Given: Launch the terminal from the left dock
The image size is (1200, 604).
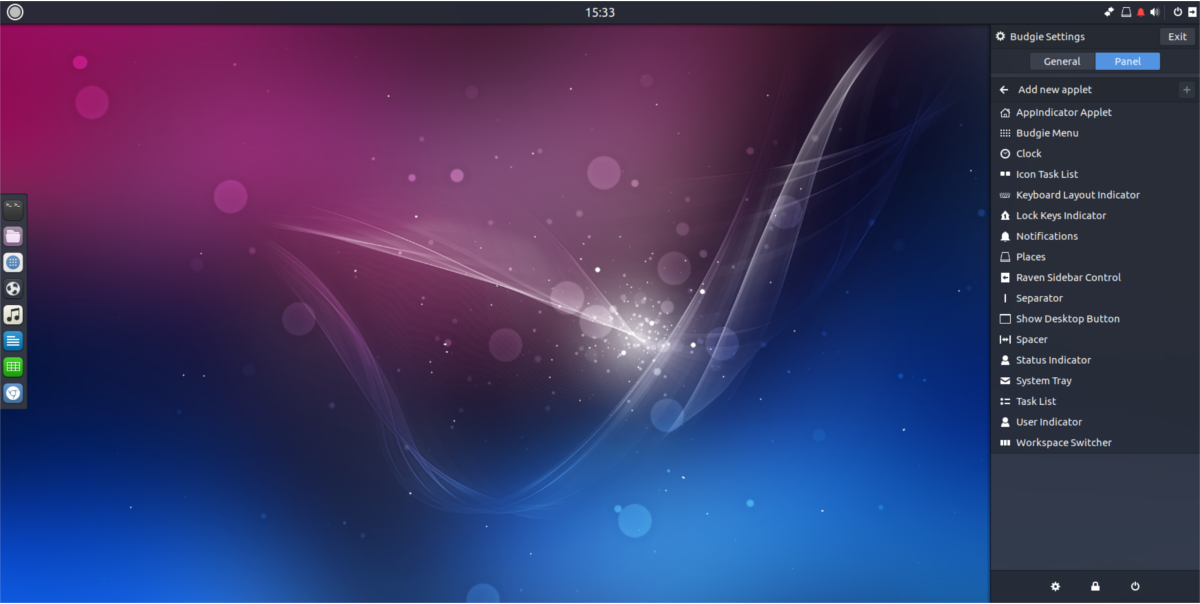Looking at the screenshot, I should [13, 210].
